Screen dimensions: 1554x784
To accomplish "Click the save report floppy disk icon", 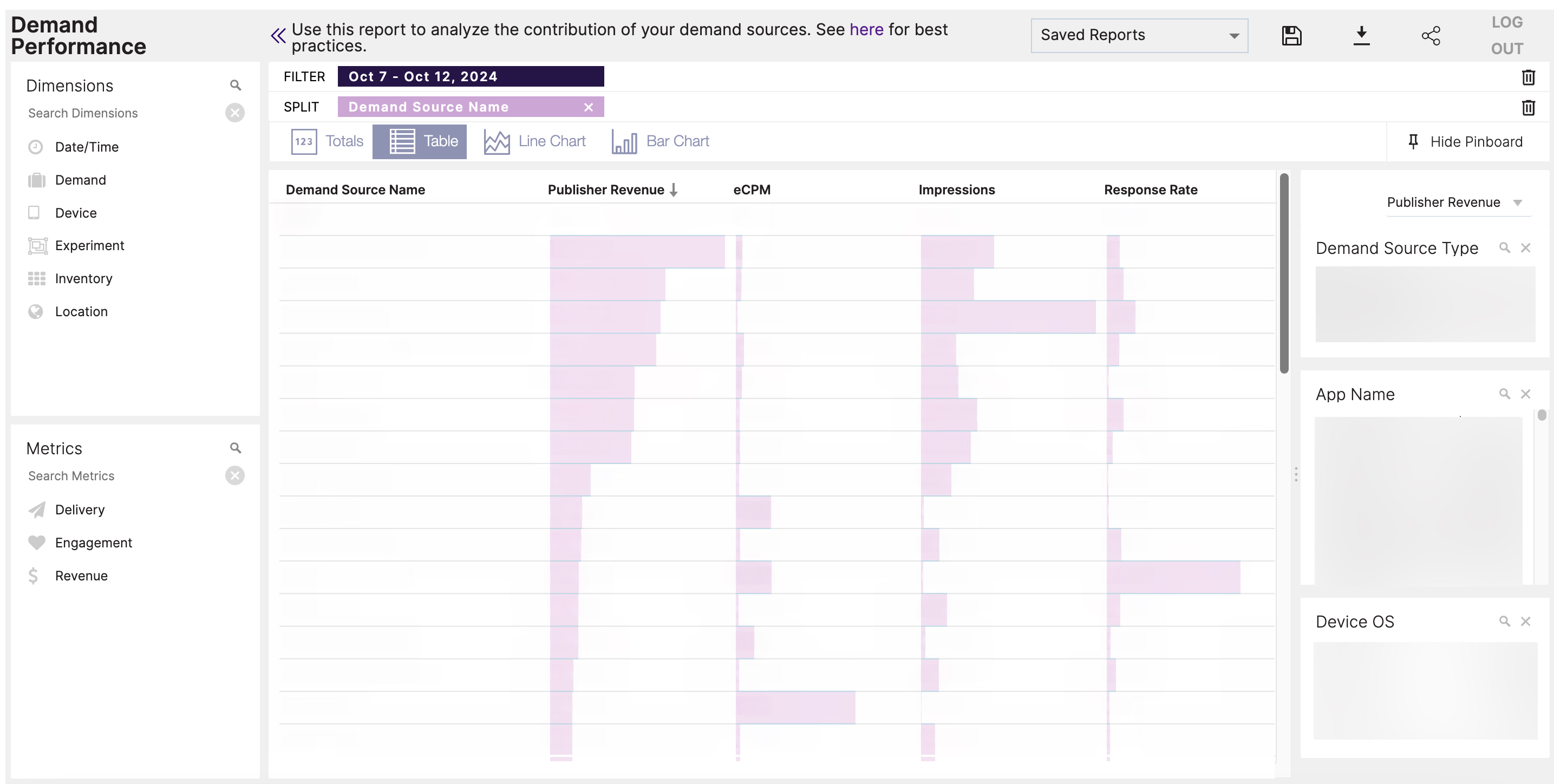I will 1291,36.
